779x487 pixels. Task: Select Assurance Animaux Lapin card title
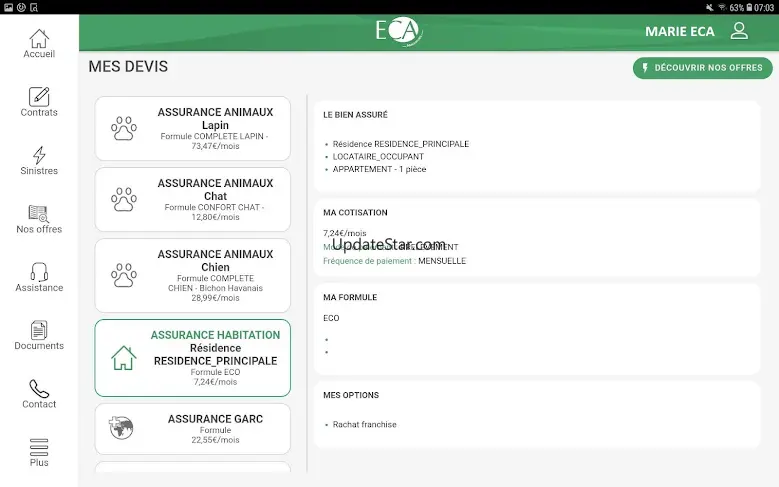click(x=215, y=119)
